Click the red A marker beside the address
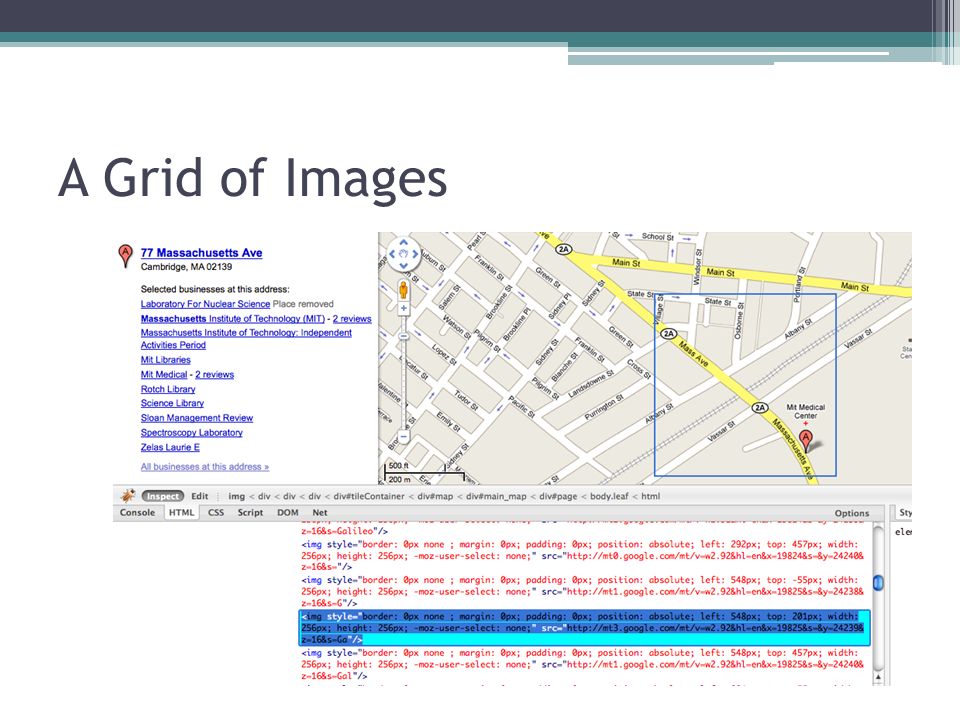 (x=126, y=255)
